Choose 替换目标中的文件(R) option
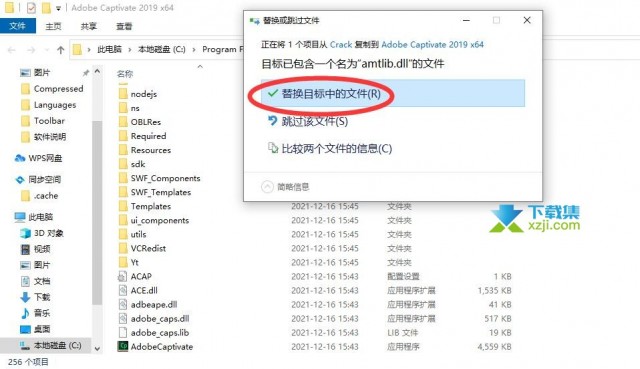The width and height of the screenshot is (640, 369). click(393, 93)
